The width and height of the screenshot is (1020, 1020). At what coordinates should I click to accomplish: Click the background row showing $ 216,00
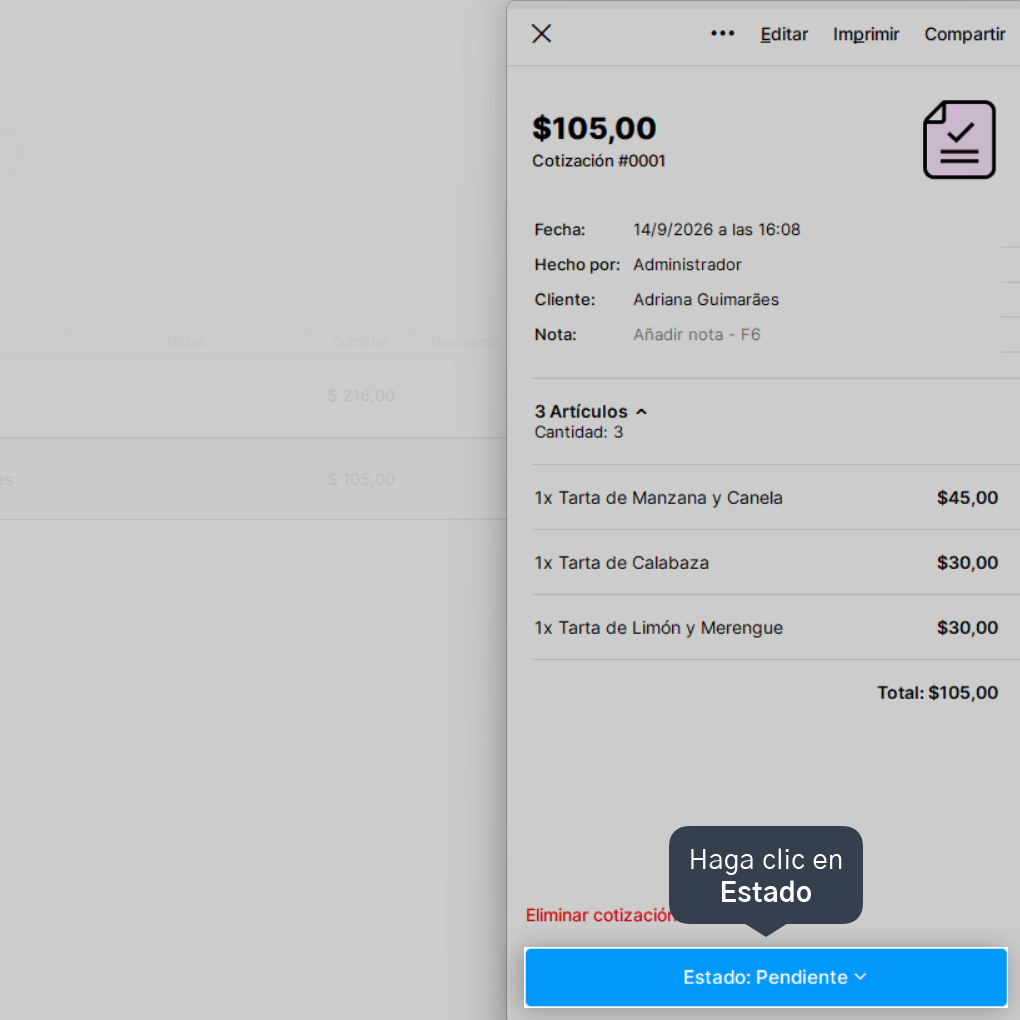[253, 396]
